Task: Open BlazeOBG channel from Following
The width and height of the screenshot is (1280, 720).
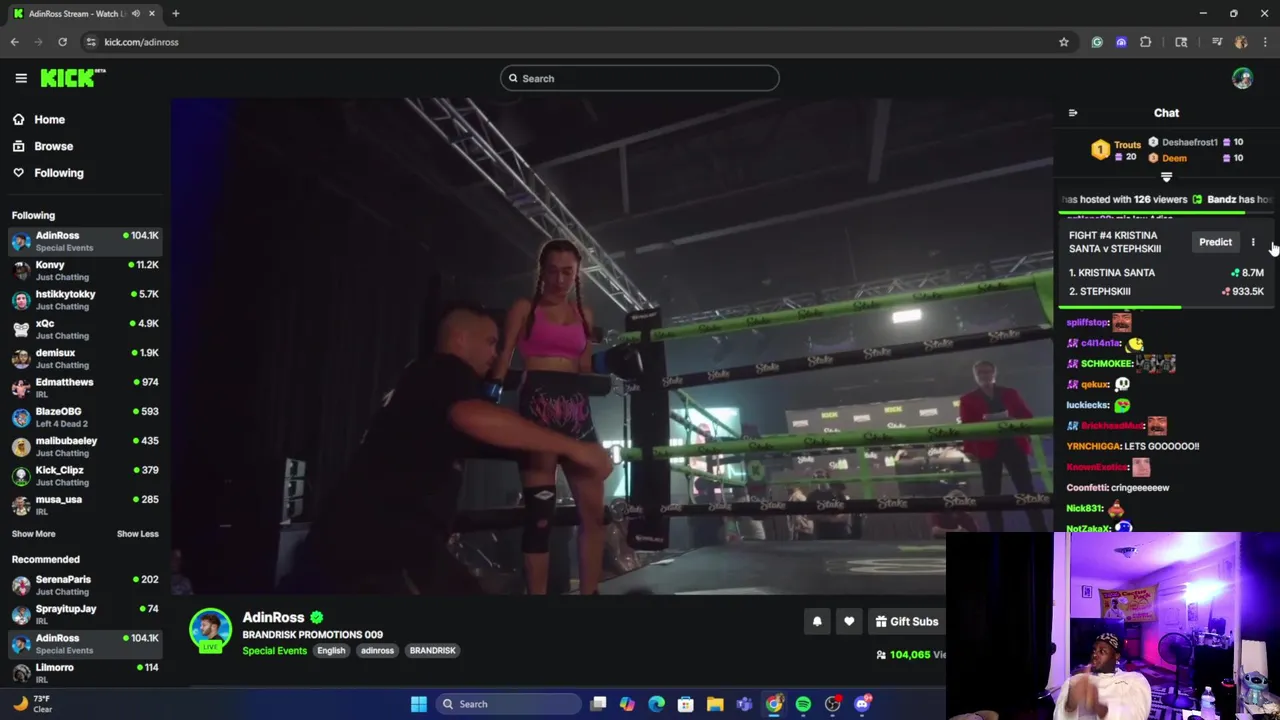Action: (85, 417)
